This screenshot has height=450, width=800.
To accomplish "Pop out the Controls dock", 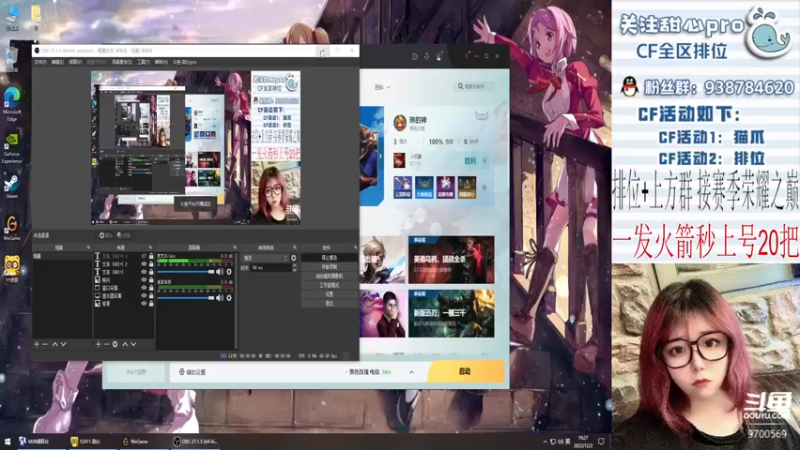I will [x=355, y=247].
